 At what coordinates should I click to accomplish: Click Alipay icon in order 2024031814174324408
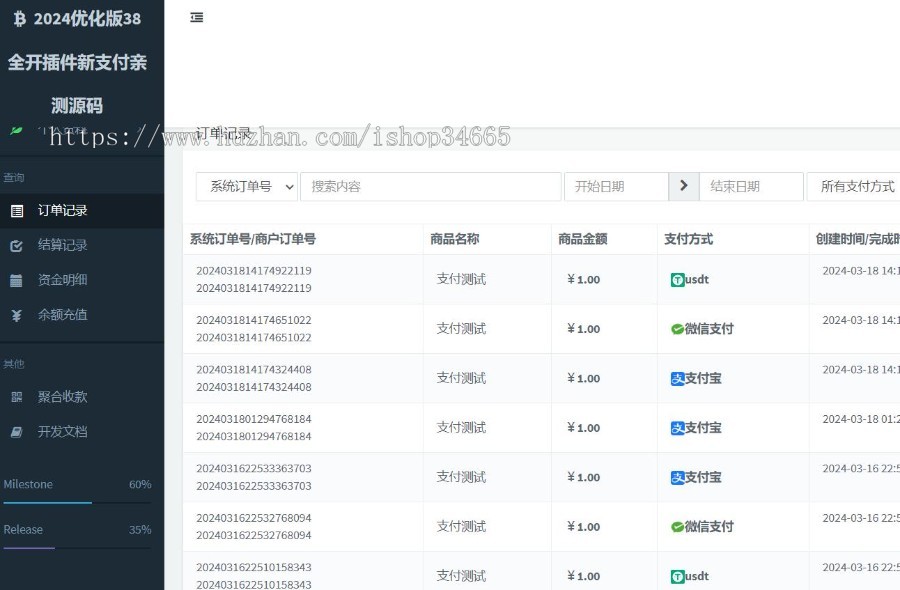click(x=677, y=379)
